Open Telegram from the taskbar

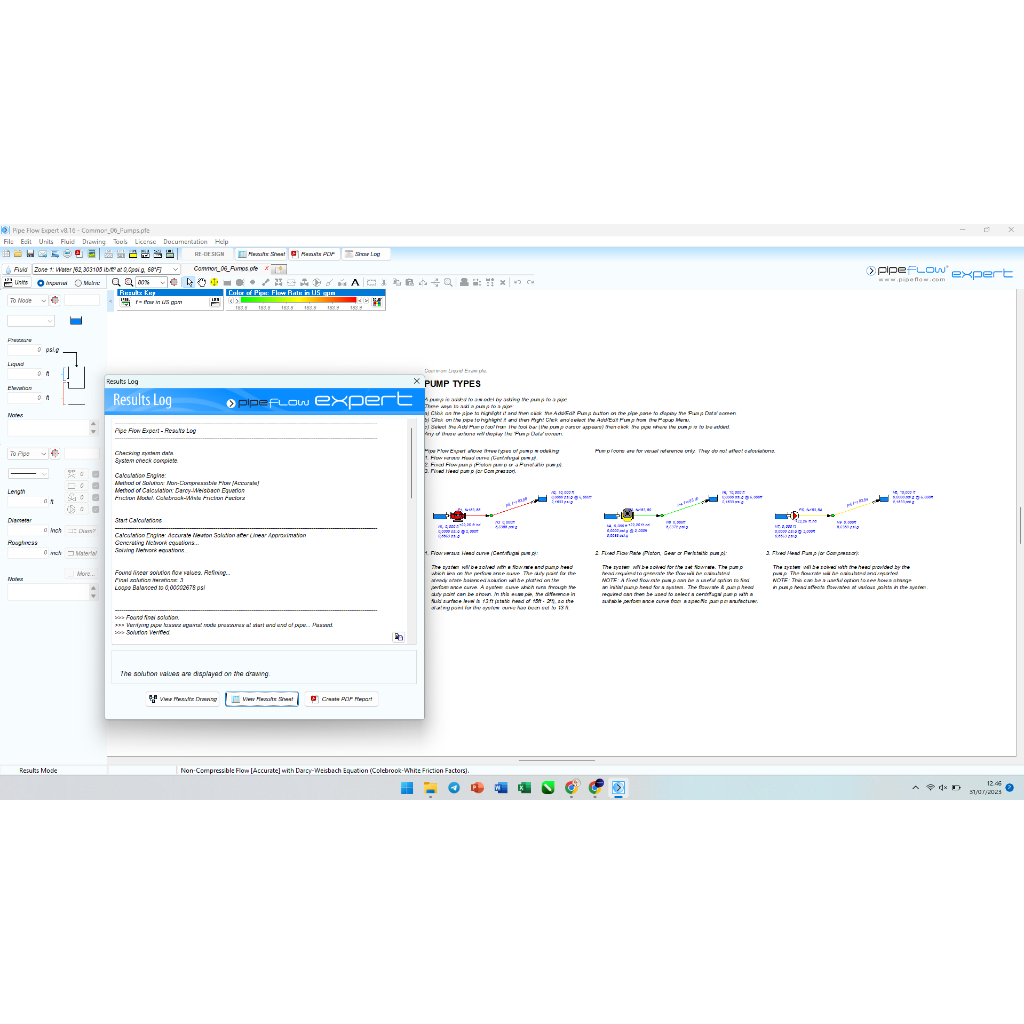pos(454,788)
